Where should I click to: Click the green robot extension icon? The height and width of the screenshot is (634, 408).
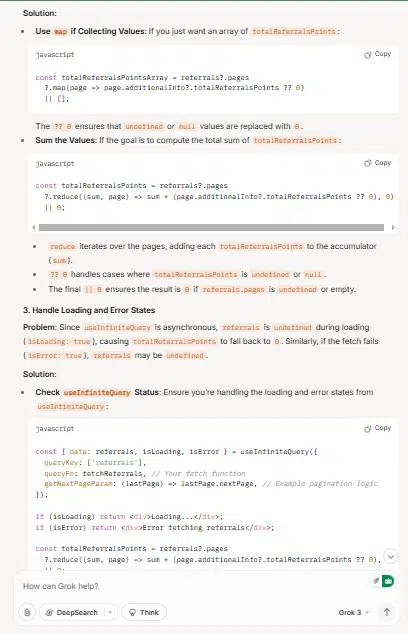pyautogui.click(x=388, y=581)
